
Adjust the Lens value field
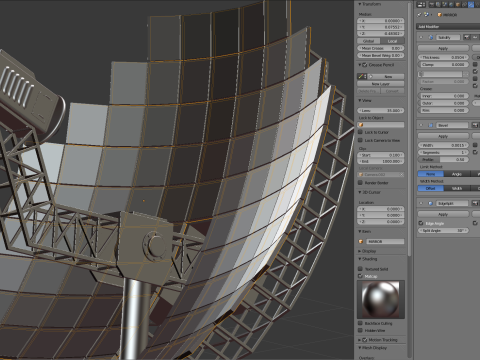(x=381, y=110)
